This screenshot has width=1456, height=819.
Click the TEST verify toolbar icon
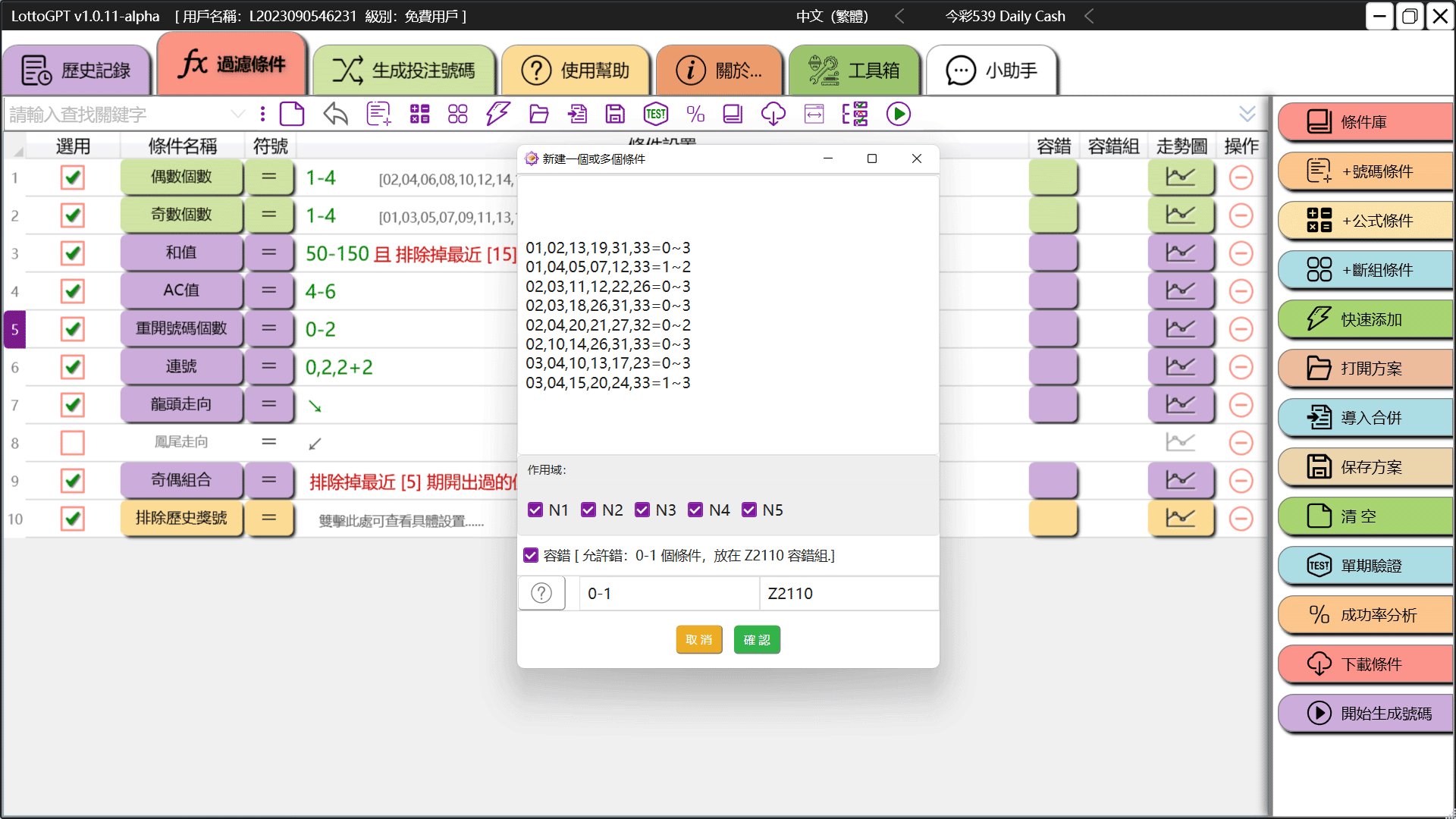[656, 114]
